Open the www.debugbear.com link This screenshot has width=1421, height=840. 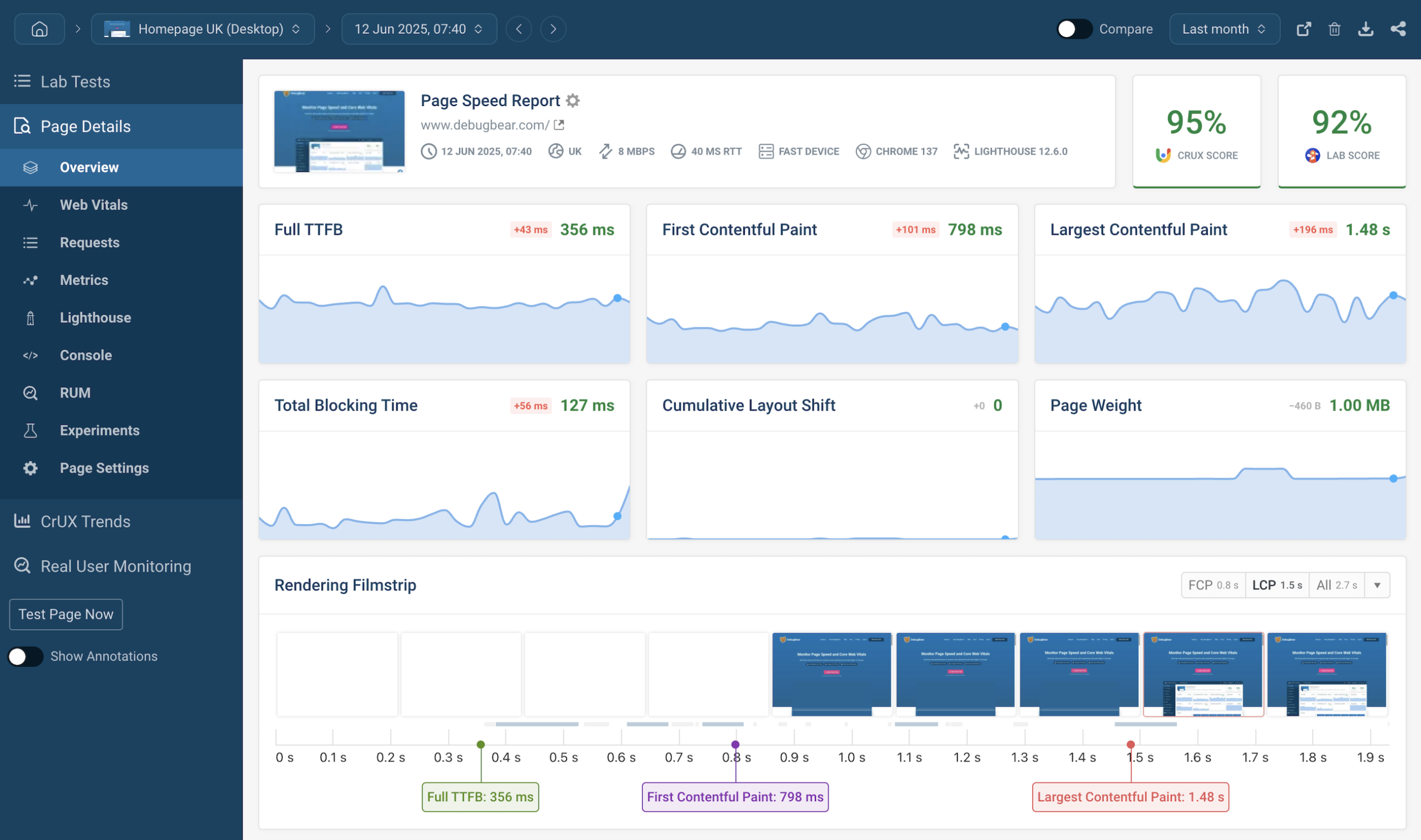tap(485, 124)
